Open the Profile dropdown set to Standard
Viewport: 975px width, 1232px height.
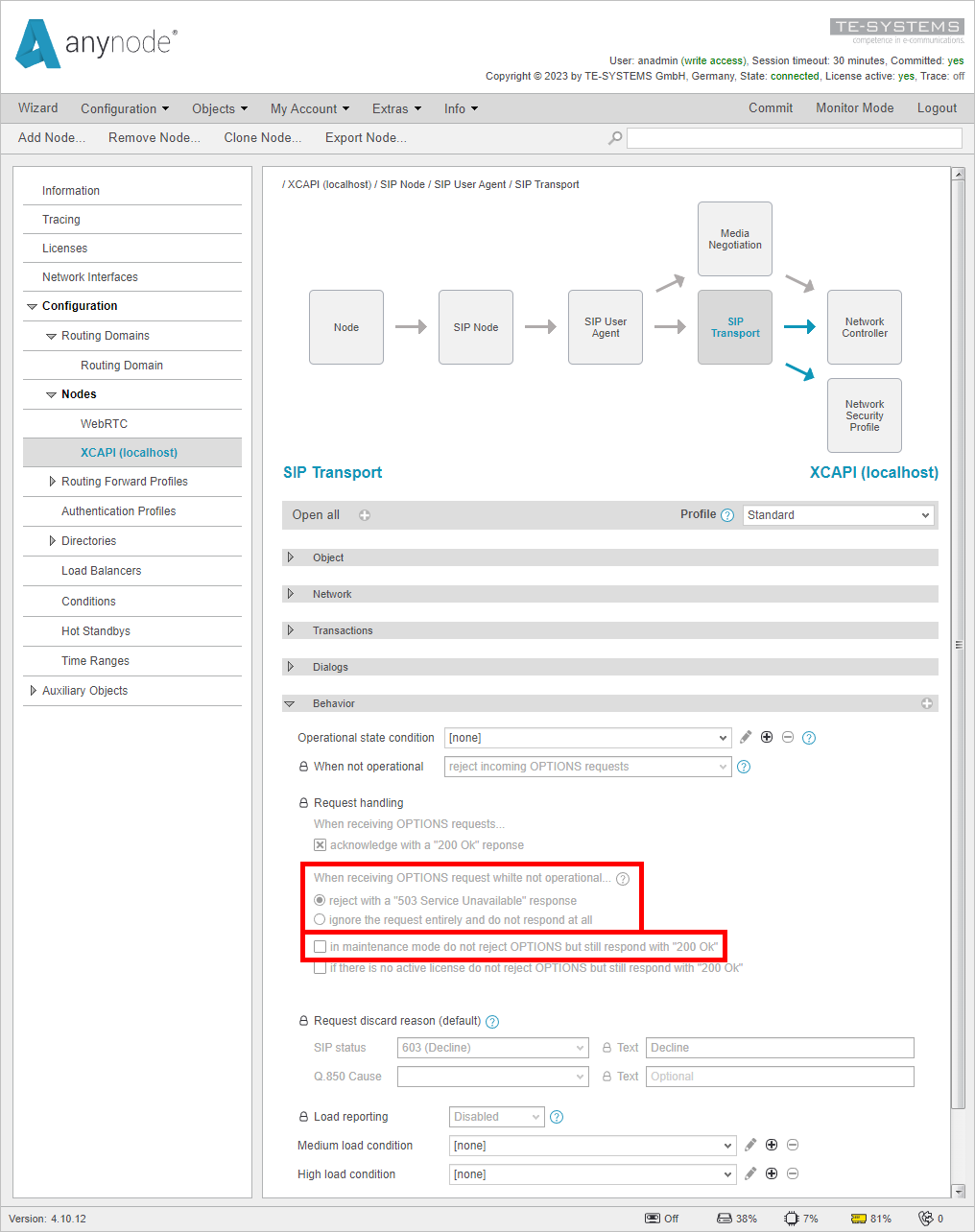(x=837, y=514)
